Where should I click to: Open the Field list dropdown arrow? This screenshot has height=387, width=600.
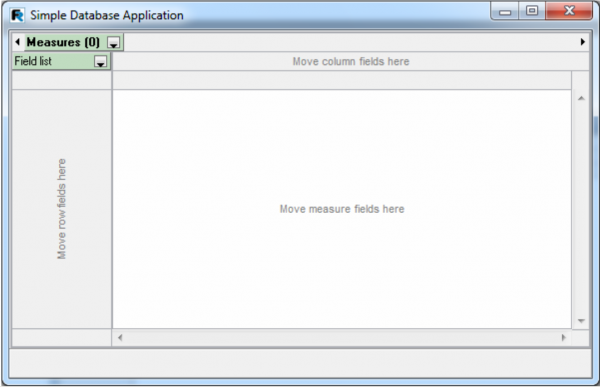click(x=101, y=61)
